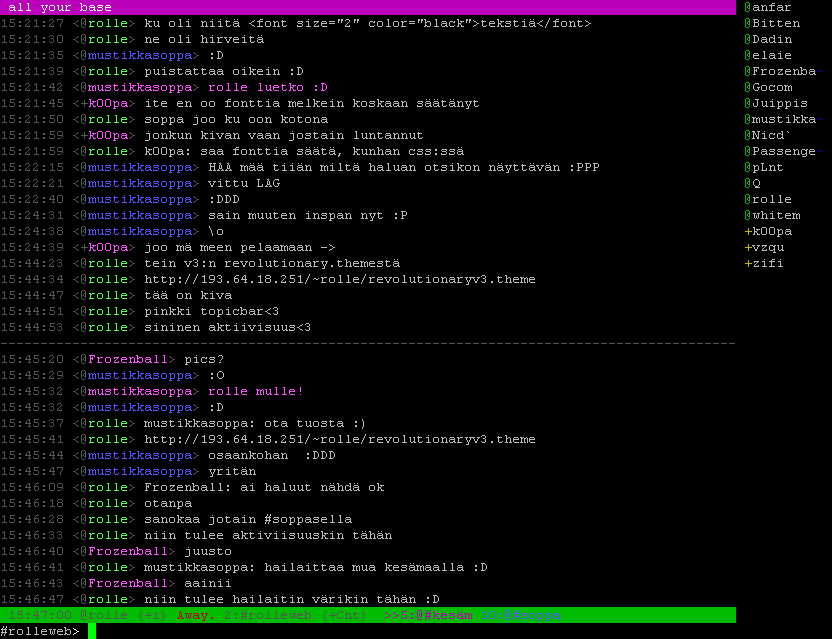Click the @rolle (+i) status bar entry
This screenshot has width=832, height=639.
point(123,615)
